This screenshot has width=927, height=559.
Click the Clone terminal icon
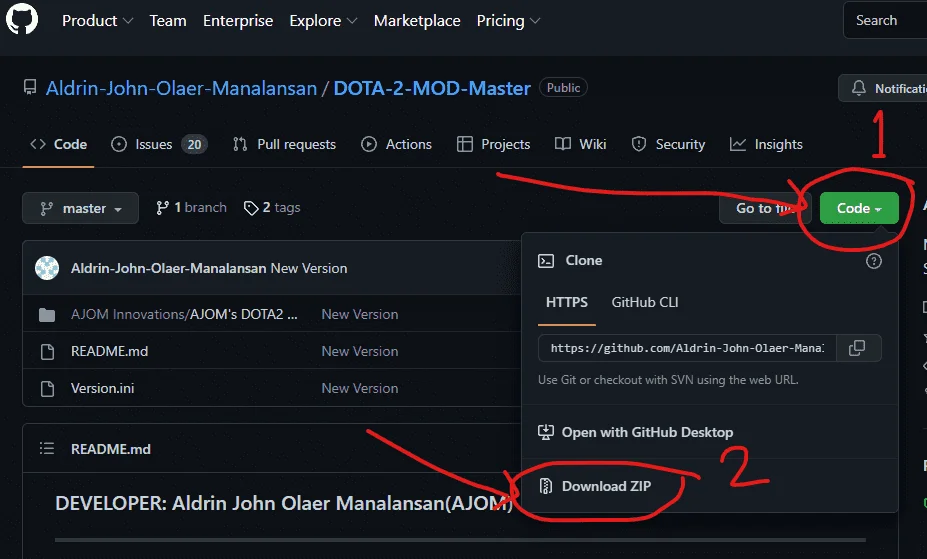(x=546, y=261)
